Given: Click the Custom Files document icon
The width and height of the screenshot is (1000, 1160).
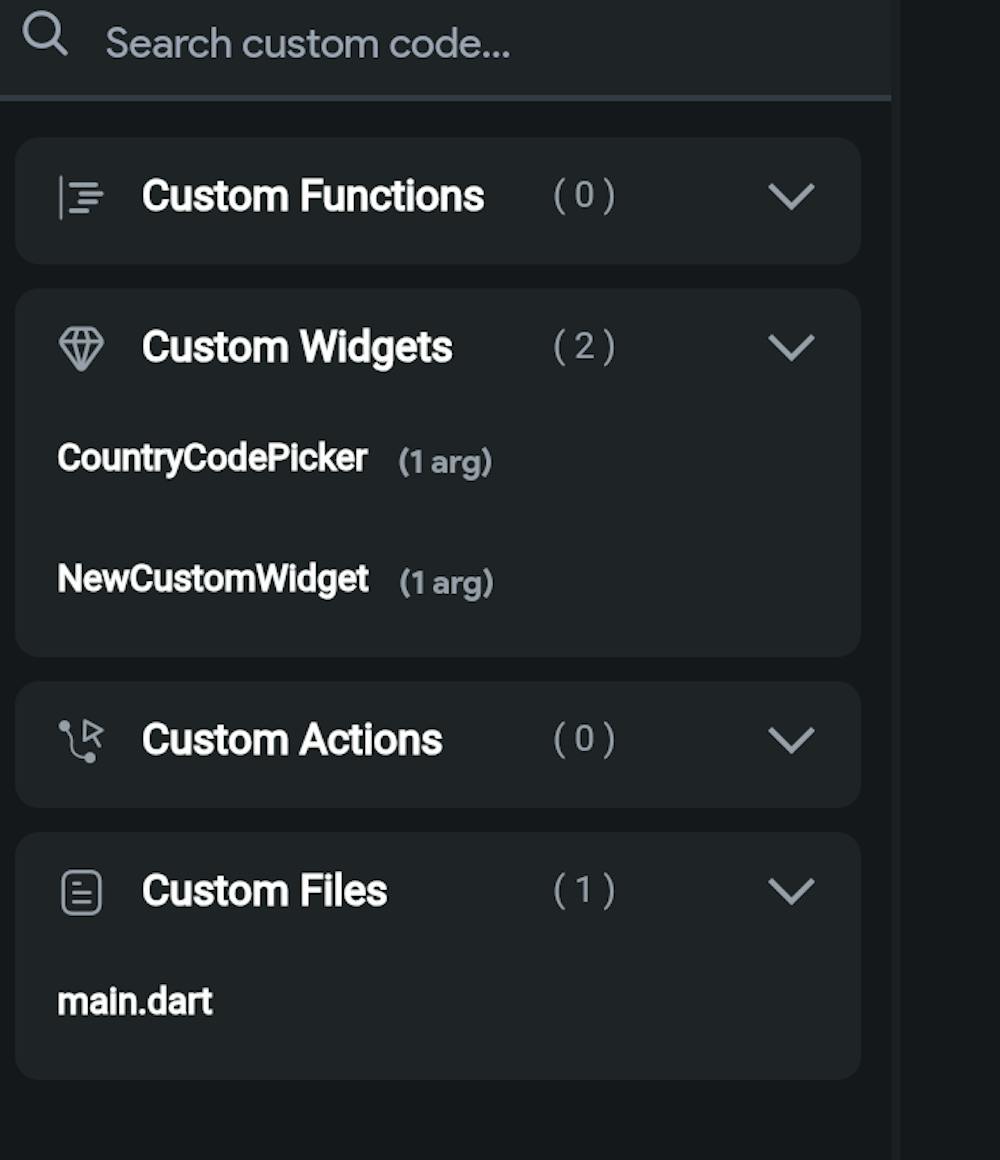Looking at the screenshot, I should 81,892.
